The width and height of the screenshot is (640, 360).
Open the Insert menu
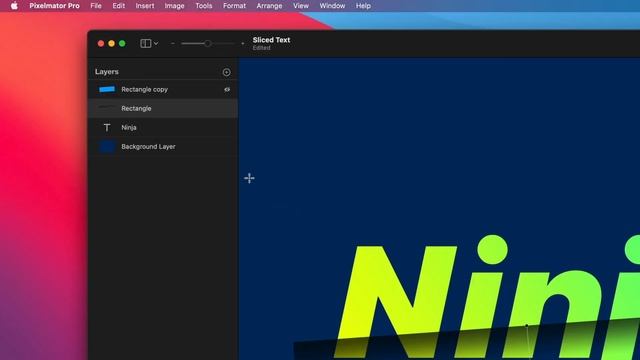click(145, 6)
